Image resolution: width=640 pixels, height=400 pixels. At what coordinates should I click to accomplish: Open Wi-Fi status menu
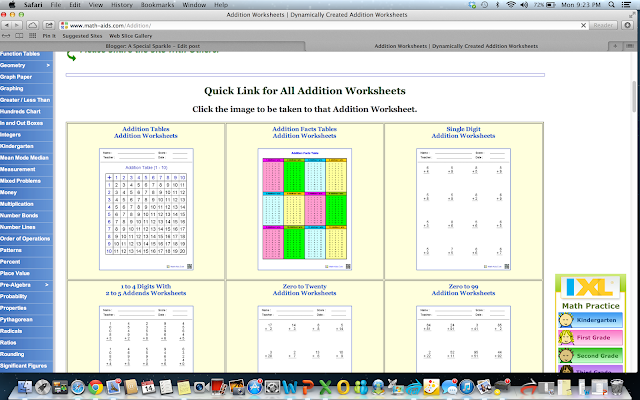coord(511,5)
